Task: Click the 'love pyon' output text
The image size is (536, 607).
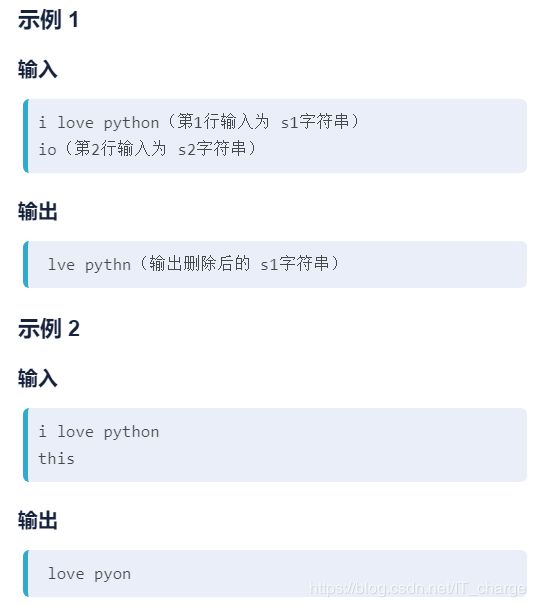Action: 89,574
